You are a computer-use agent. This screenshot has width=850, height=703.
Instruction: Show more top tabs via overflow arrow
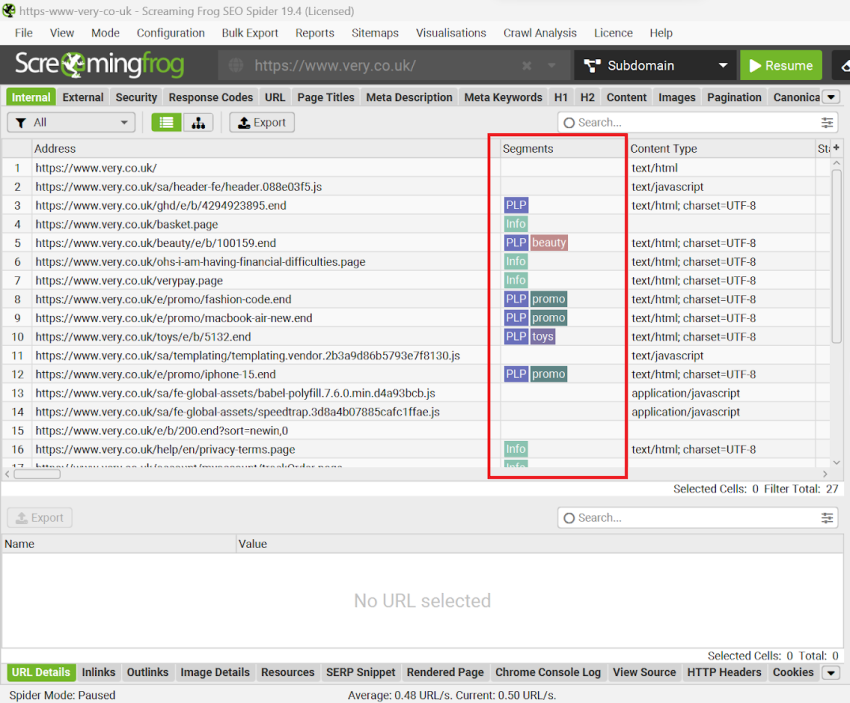click(x=831, y=98)
